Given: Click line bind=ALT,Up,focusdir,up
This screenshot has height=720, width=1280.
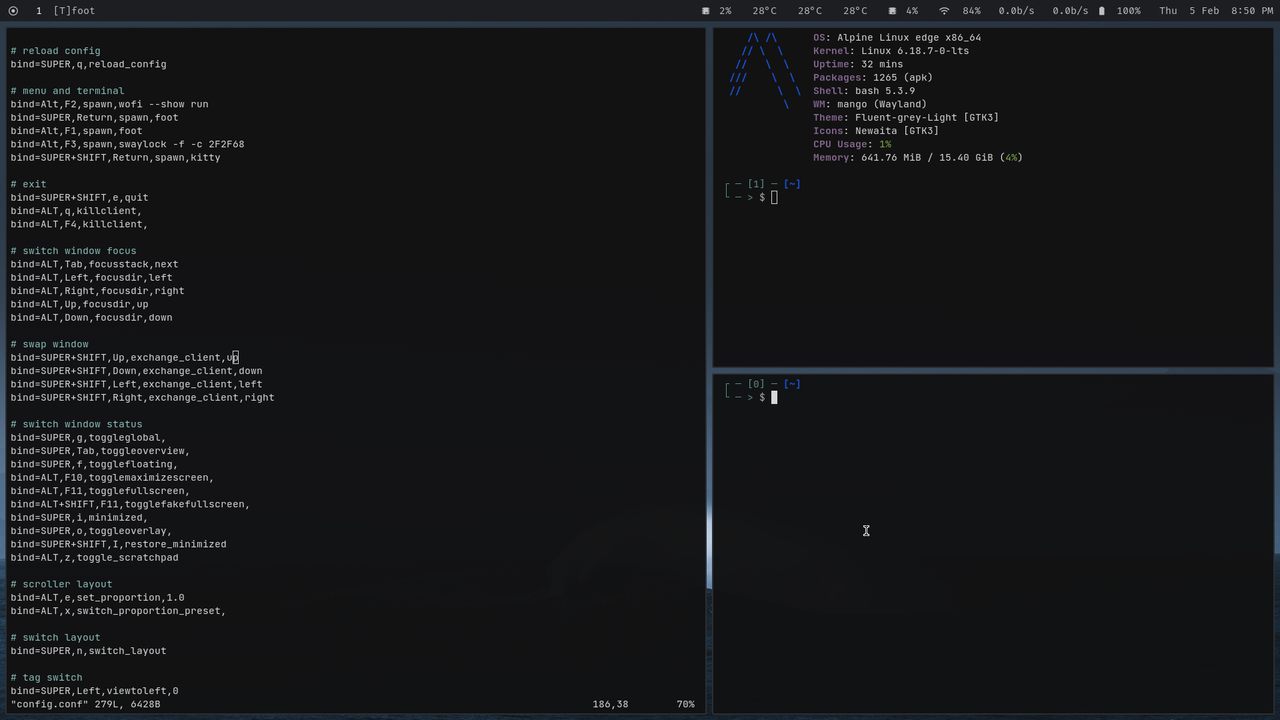Looking at the screenshot, I should click(x=80, y=304).
